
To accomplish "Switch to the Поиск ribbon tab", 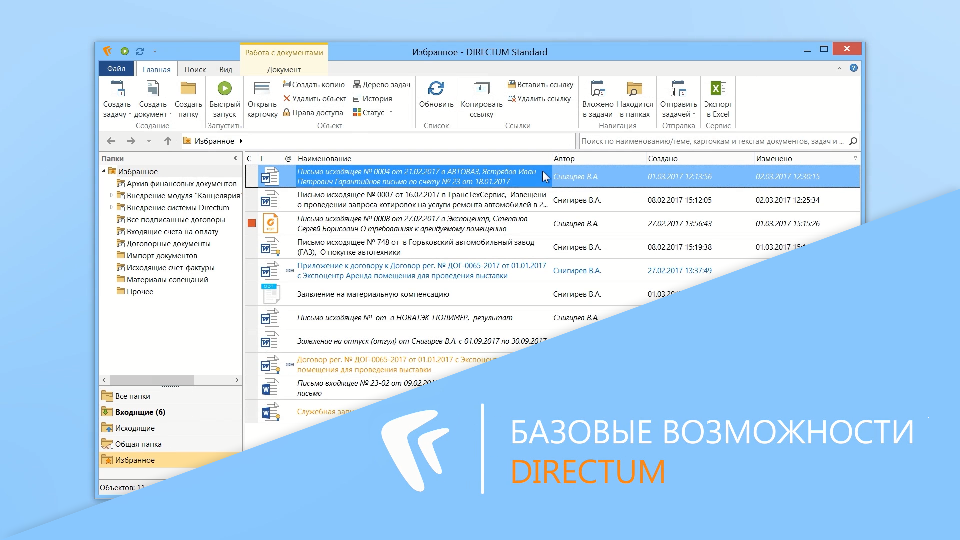I will (195, 69).
